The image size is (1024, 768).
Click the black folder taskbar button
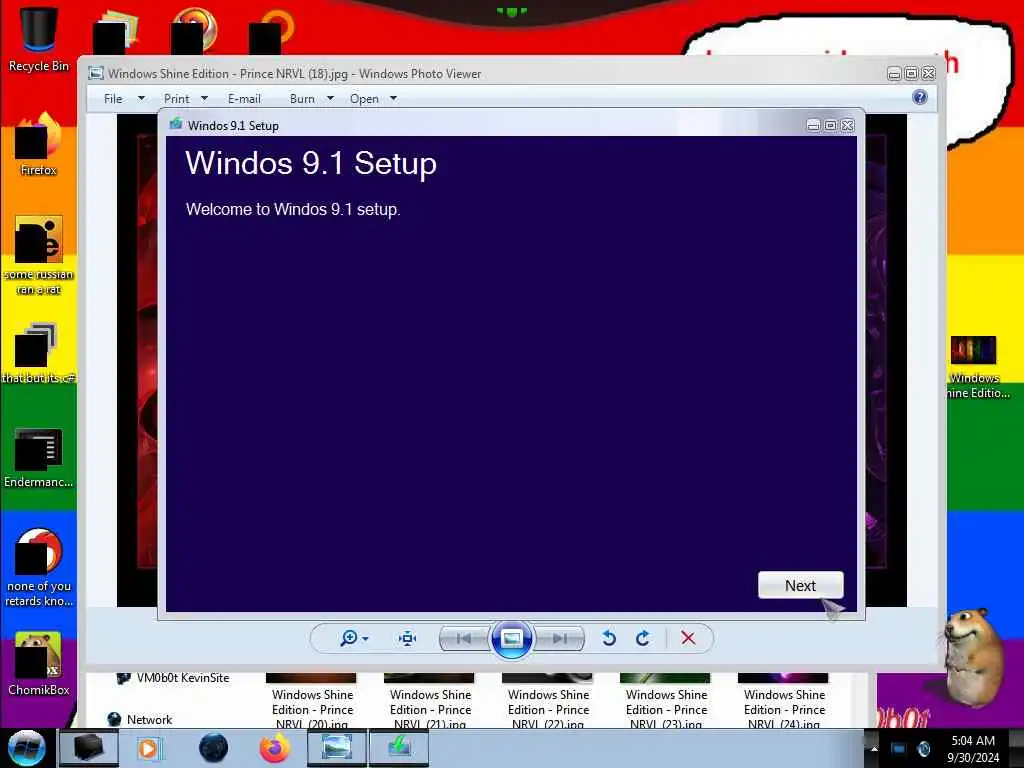tap(89, 748)
